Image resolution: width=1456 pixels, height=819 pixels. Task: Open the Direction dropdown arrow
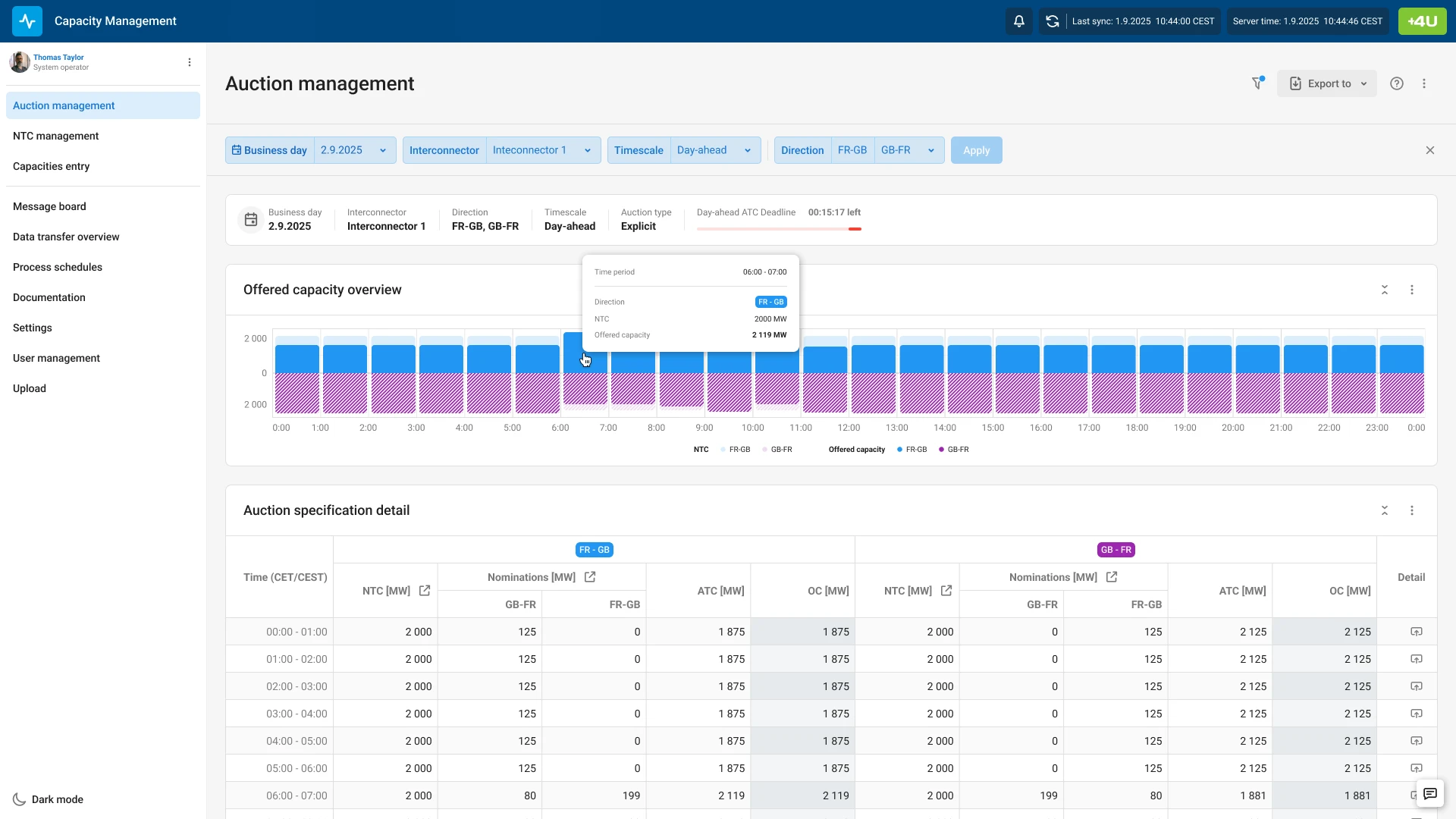[x=931, y=150]
